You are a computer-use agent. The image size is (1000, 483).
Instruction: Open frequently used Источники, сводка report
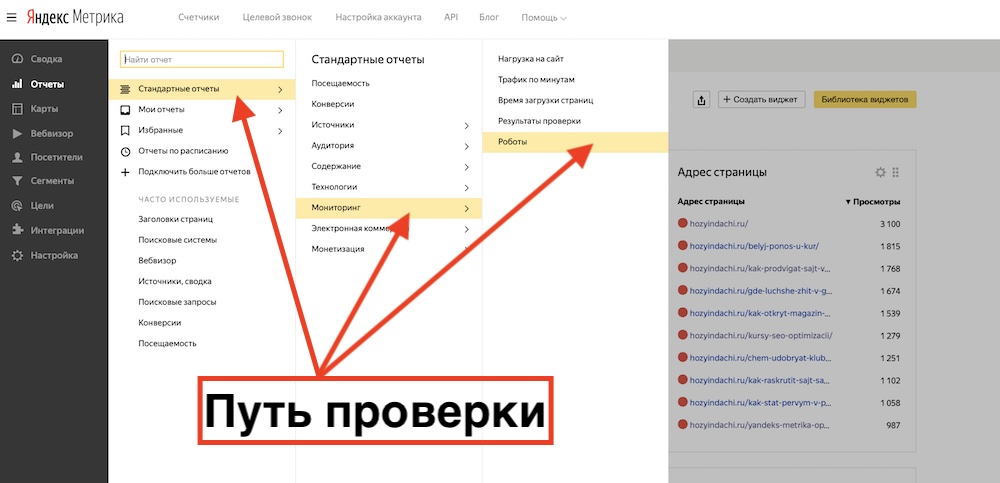[x=175, y=281]
